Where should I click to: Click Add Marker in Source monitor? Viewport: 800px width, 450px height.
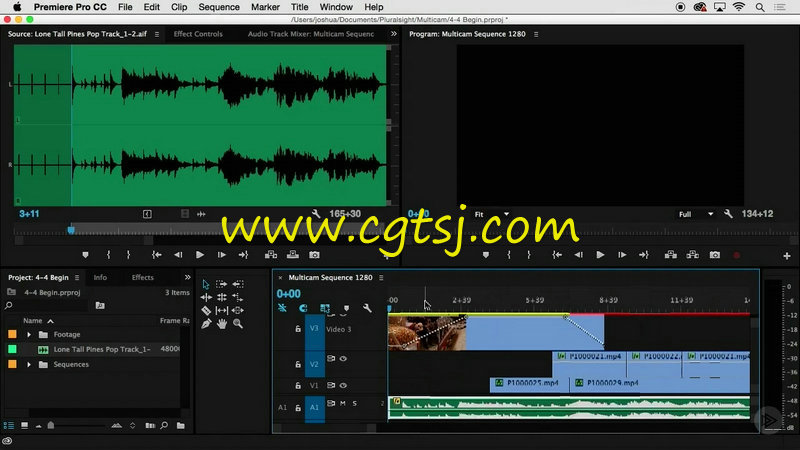pos(85,255)
